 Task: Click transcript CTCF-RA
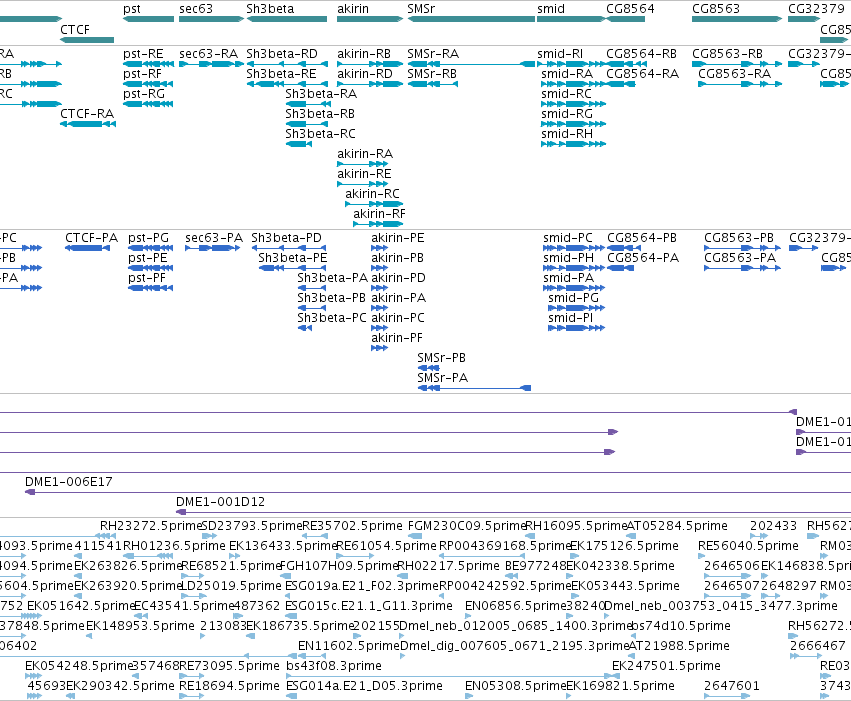[87, 114]
